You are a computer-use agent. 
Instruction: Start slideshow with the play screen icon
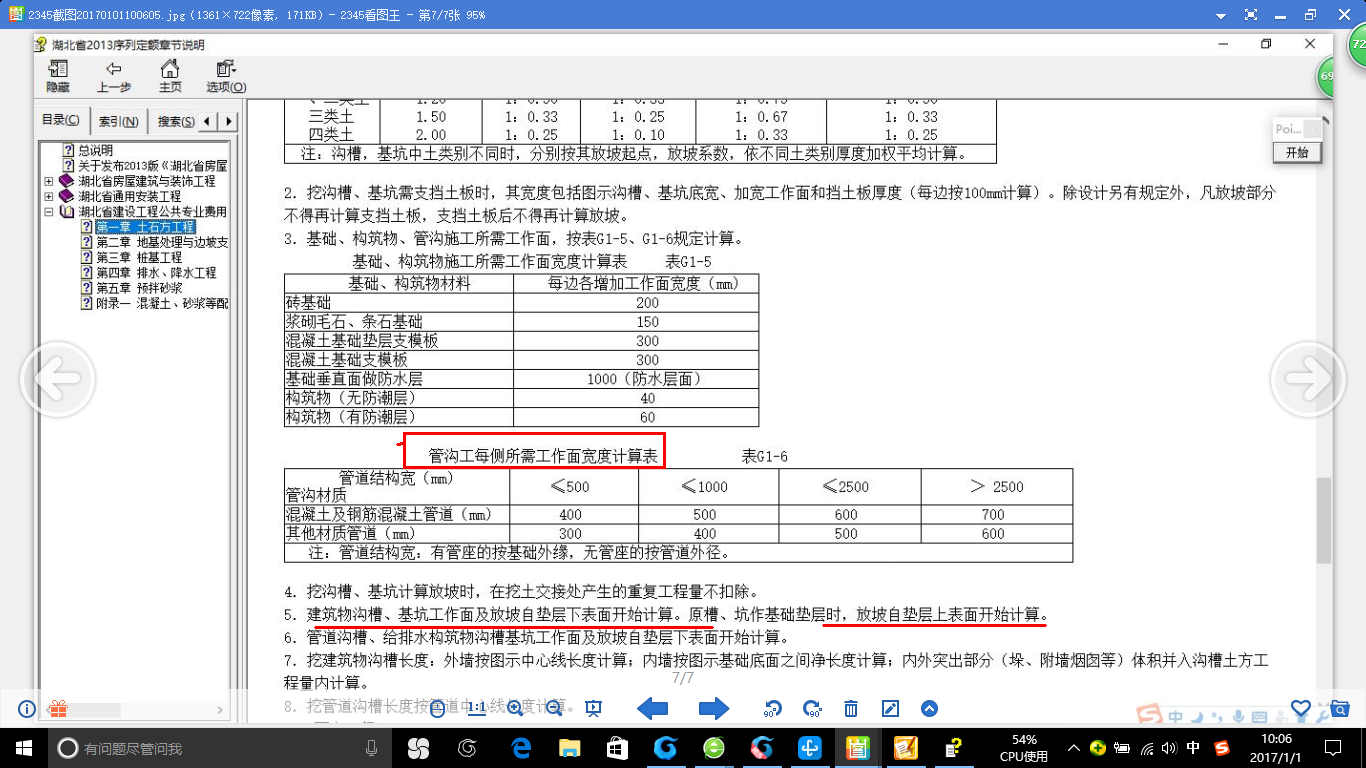(x=593, y=709)
